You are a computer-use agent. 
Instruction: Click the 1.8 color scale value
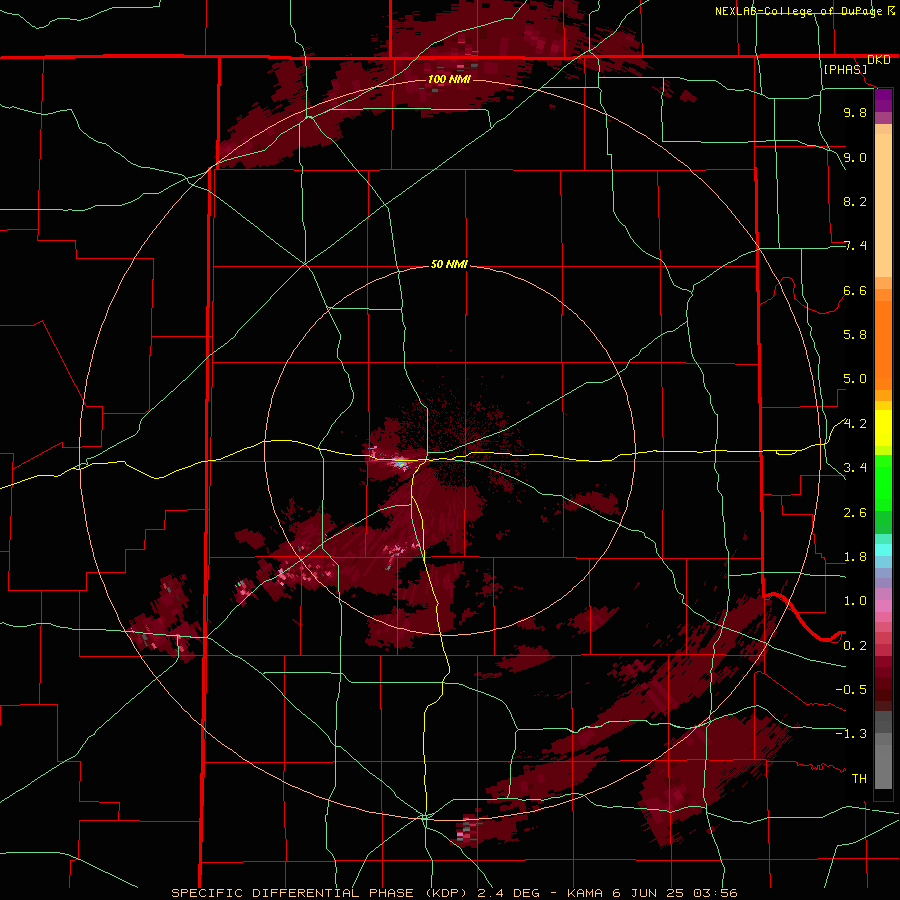tap(855, 557)
